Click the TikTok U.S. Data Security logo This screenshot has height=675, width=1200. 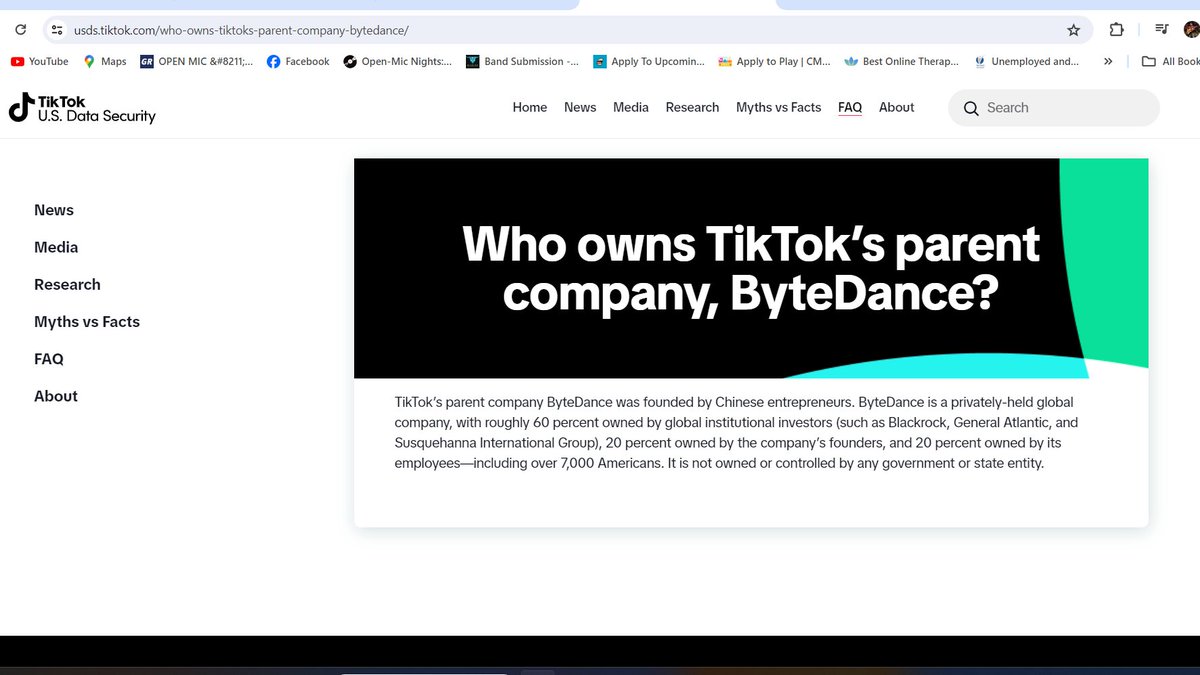point(82,108)
